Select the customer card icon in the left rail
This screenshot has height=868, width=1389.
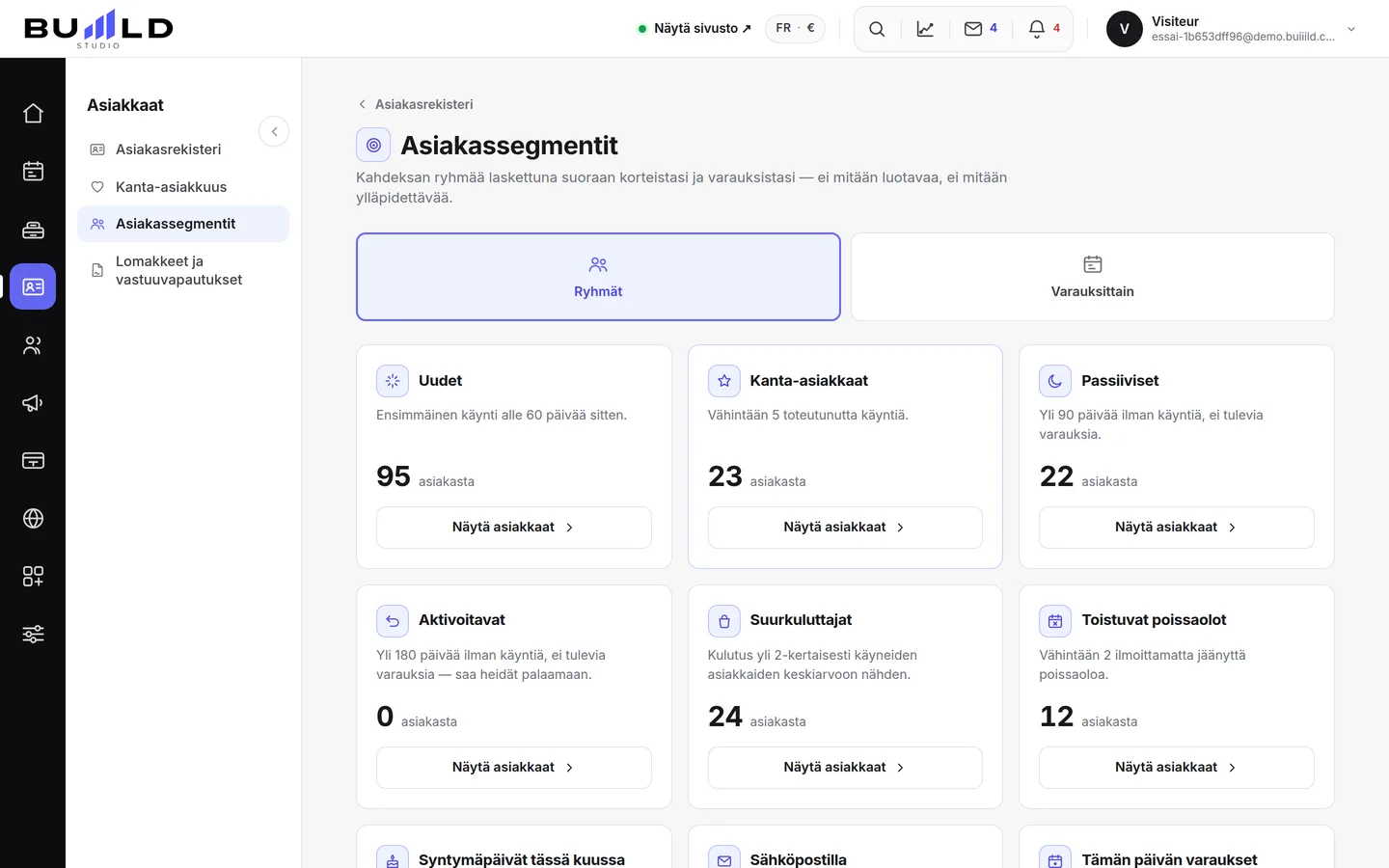[33, 286]
